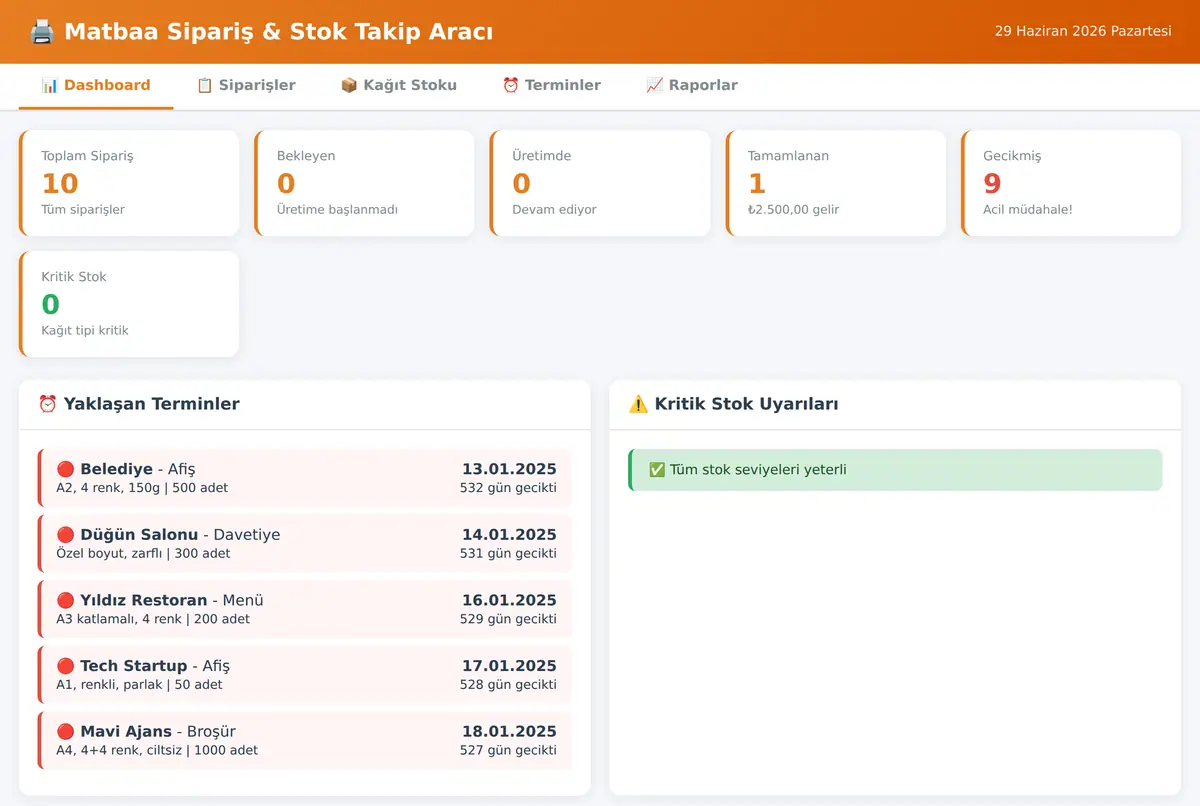
Task: Click the red circle icon beside Mavi Ajans
Action: pyautogui.click(x=66, y=732)
